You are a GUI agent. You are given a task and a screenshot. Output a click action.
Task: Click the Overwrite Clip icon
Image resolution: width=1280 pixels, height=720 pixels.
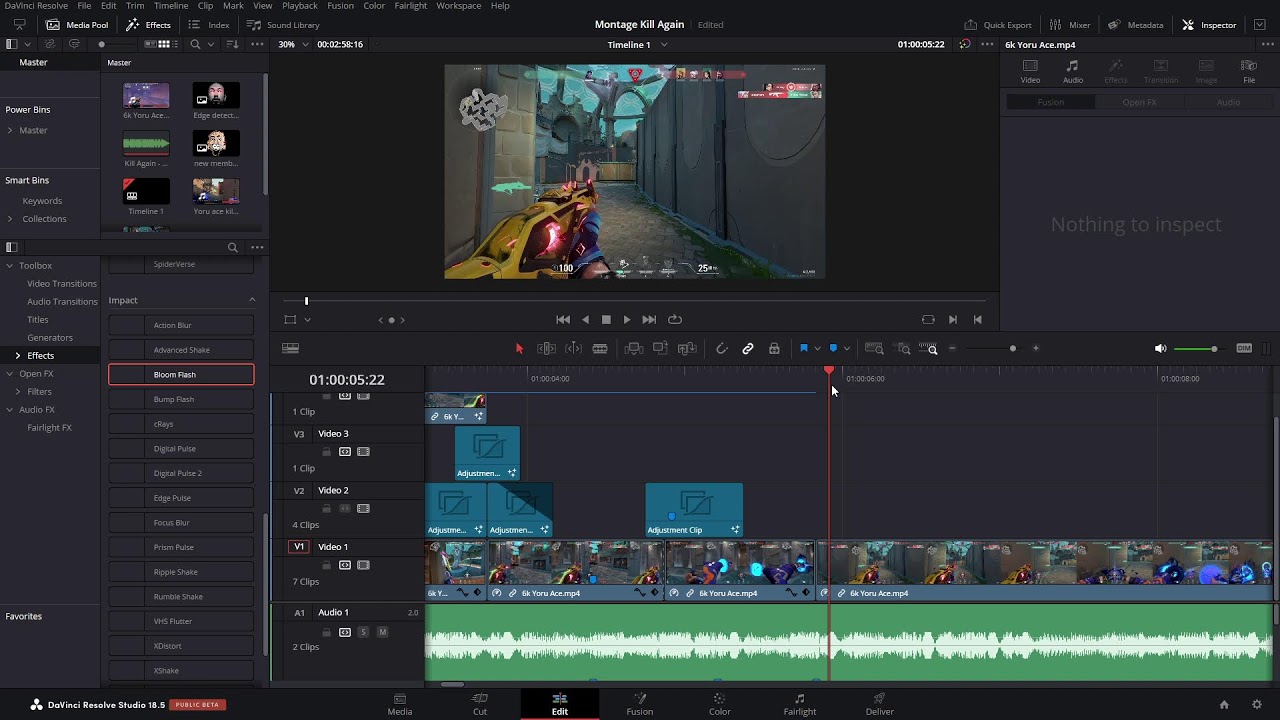(x=660, y=348)
